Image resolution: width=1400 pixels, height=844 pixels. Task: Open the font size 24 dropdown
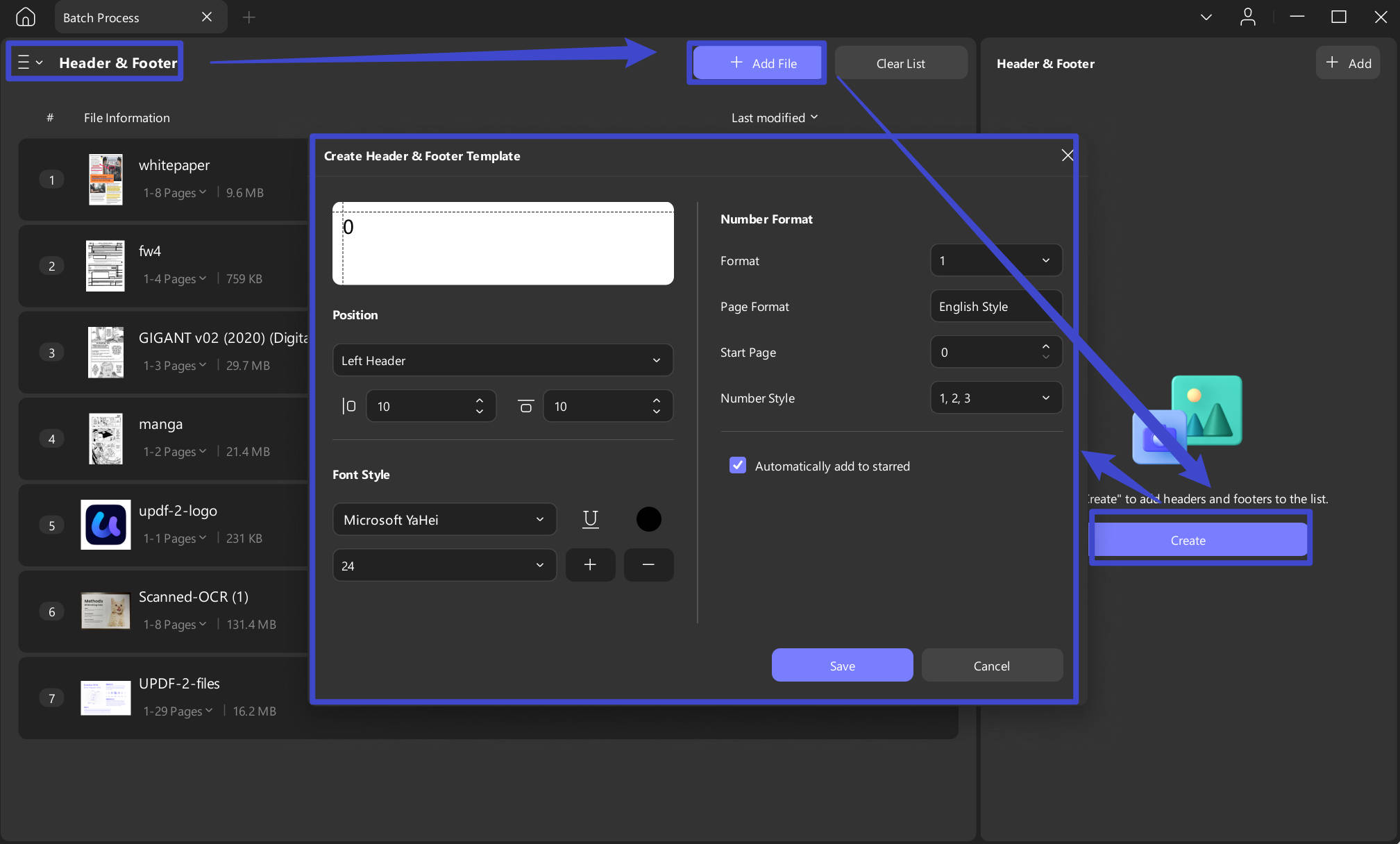coord(444,565)
